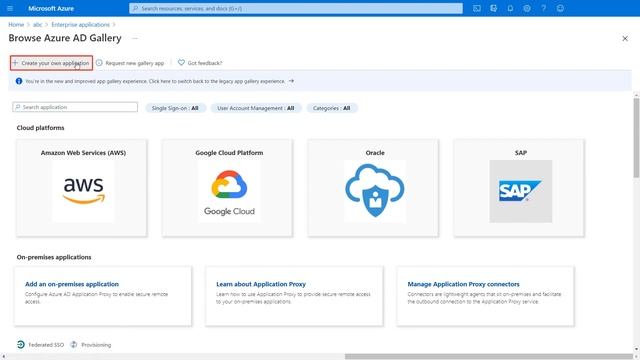Focus the Search application field
This screenshot has height=360, width=640.
[x=75, y=107]
